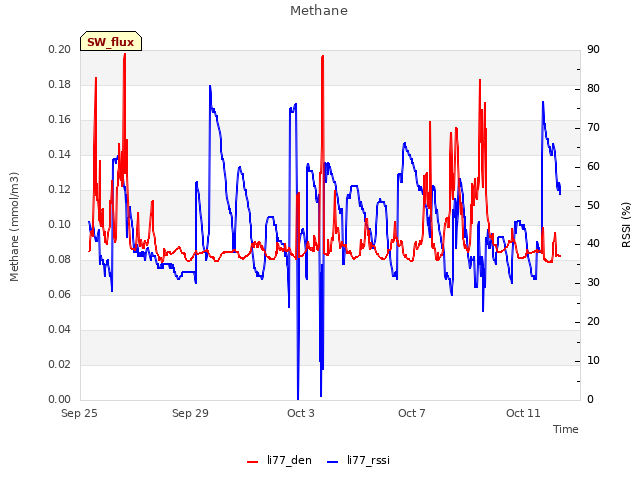Click the Oct 7 x-axis tick label
Screen dimensions: 640x480
412,413
